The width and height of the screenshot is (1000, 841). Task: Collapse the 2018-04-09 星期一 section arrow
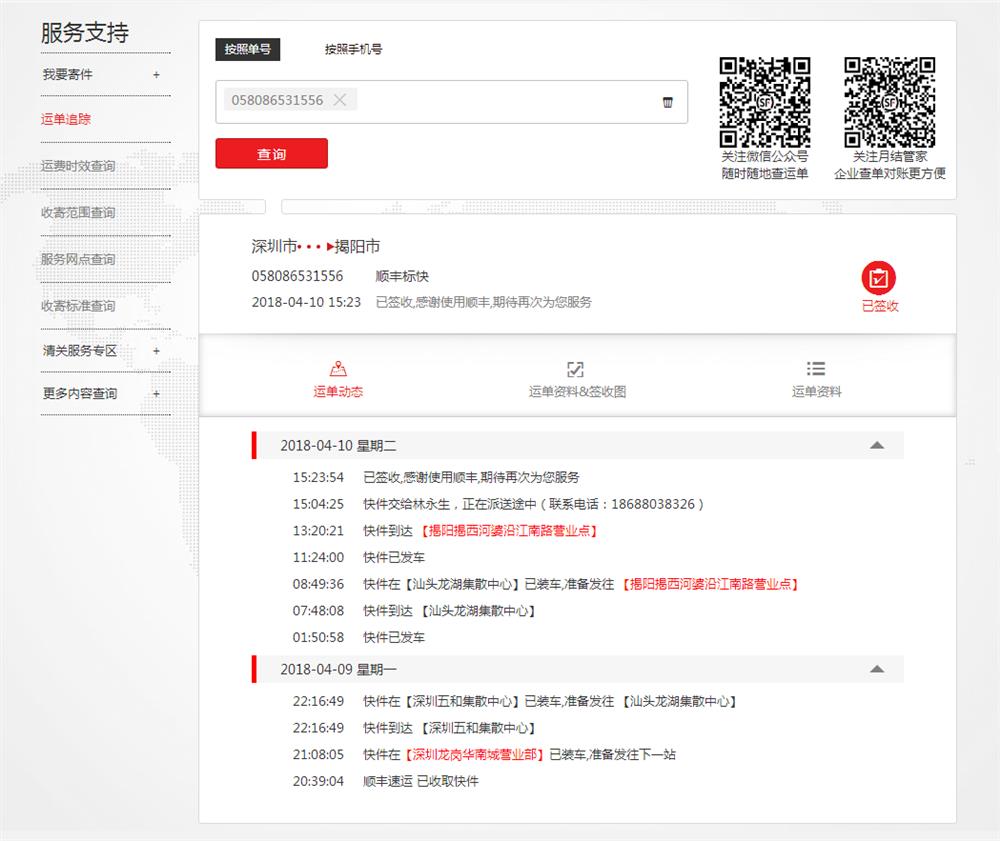877,669
